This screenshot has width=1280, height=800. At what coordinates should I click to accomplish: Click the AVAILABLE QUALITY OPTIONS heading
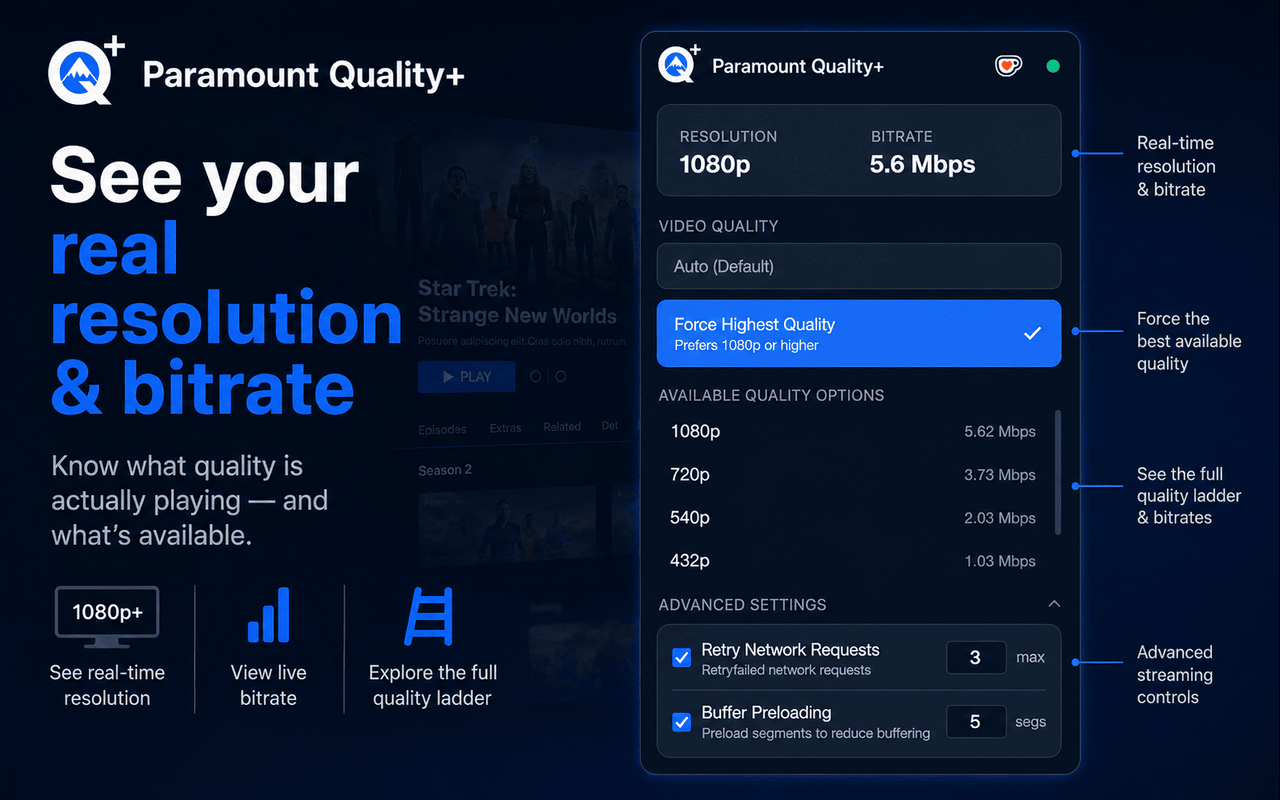click(x=771, y=395)
